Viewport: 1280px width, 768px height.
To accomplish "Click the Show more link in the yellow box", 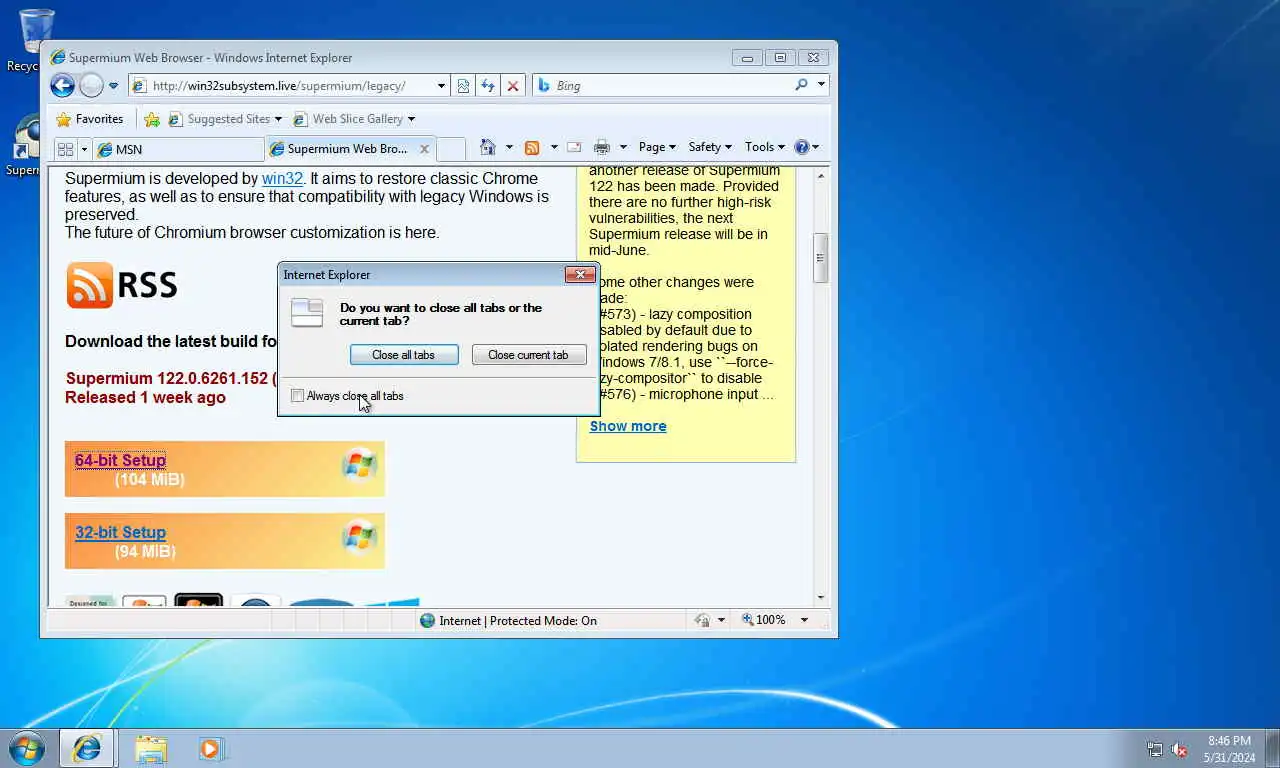I will [628, 426].
